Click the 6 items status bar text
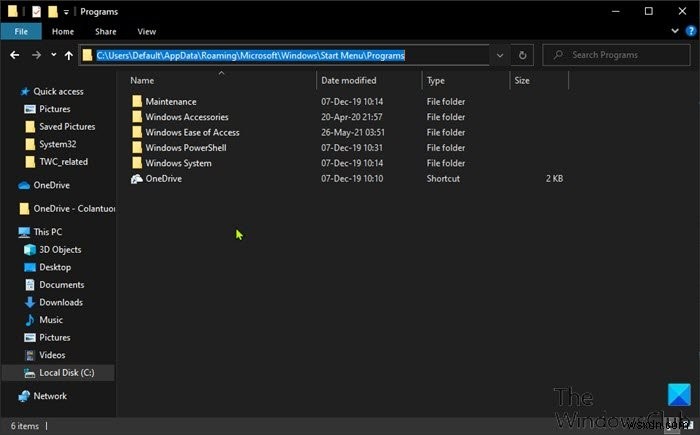The image size is (700, 435). pos(25,426)
